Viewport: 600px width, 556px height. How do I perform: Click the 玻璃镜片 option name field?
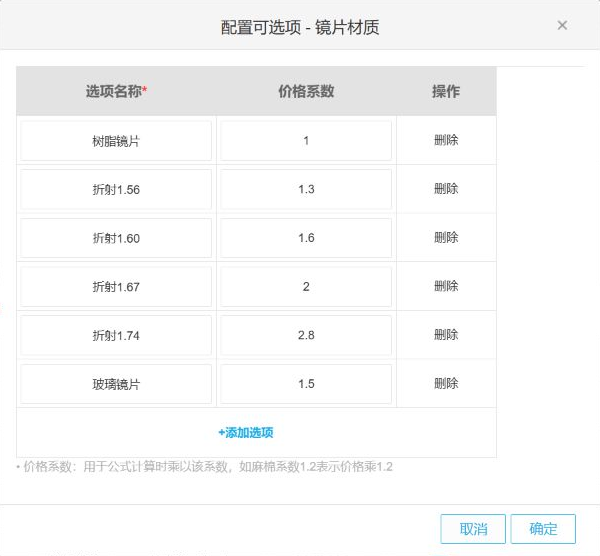(x=116, y=384)
